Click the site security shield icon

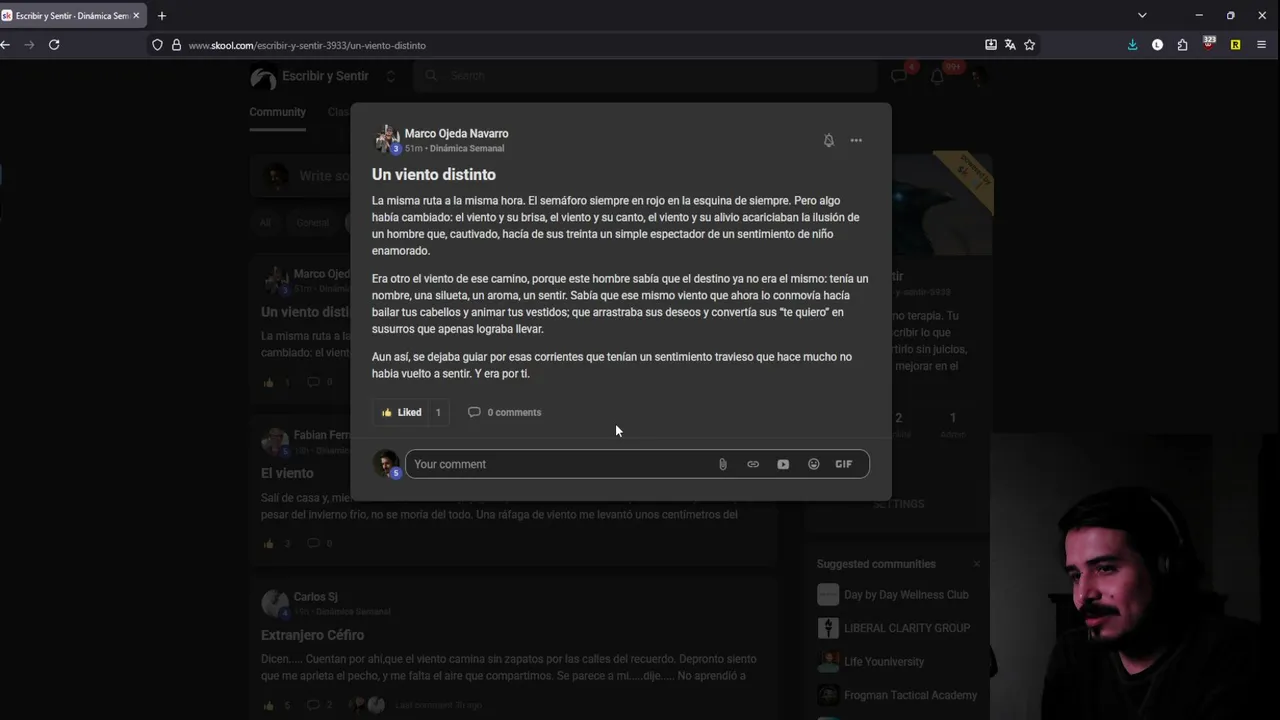pyautogui.click(x=157, y=45)
